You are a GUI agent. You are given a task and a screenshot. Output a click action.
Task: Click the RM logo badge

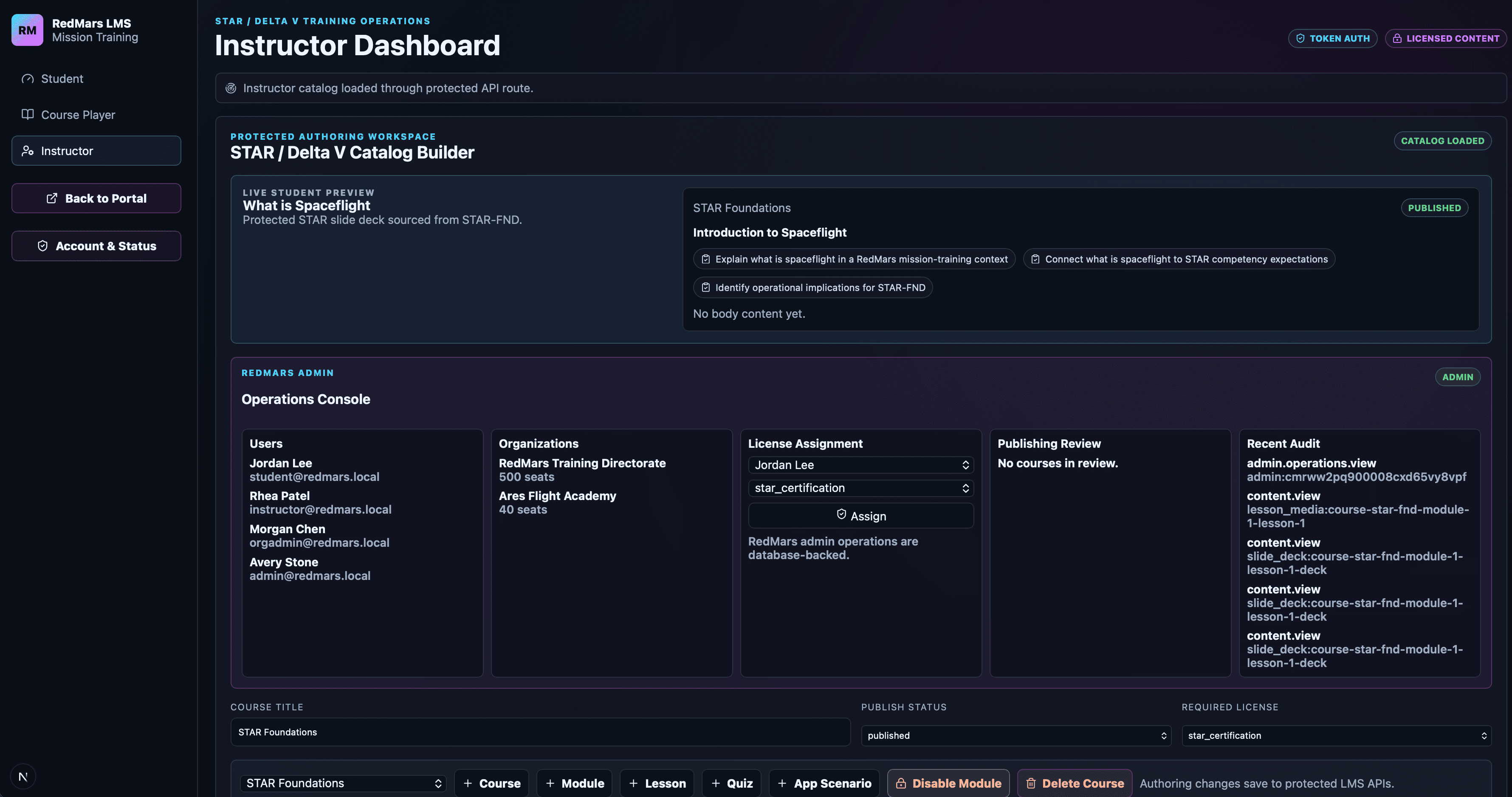pyautogui.click(x=27, y=30)
